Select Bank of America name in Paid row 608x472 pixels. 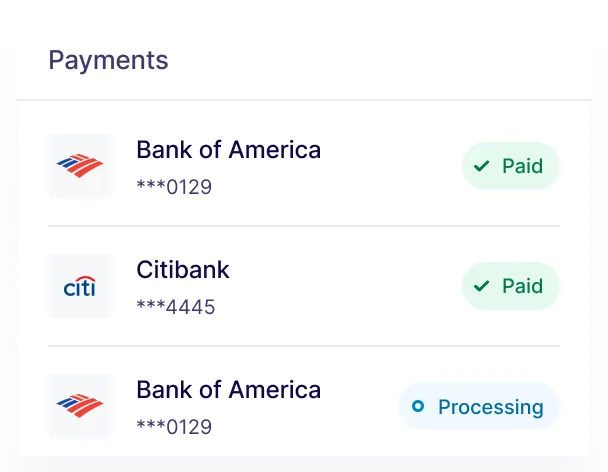[x=228, y=150]
